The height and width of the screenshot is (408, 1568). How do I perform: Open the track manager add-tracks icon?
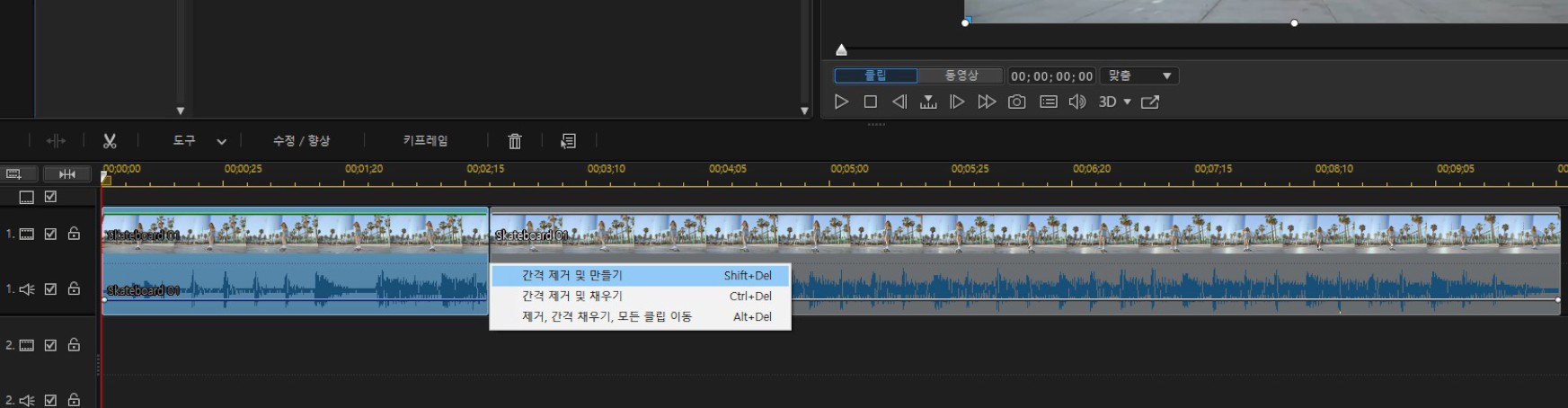pos(14,174)
